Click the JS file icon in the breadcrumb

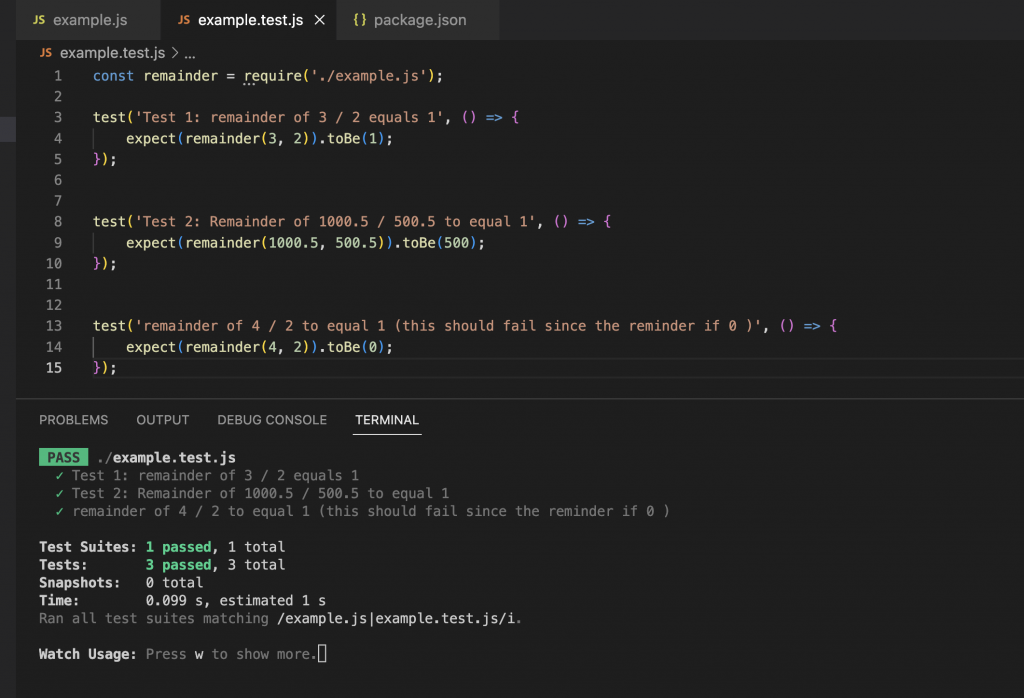pos(46,53)
